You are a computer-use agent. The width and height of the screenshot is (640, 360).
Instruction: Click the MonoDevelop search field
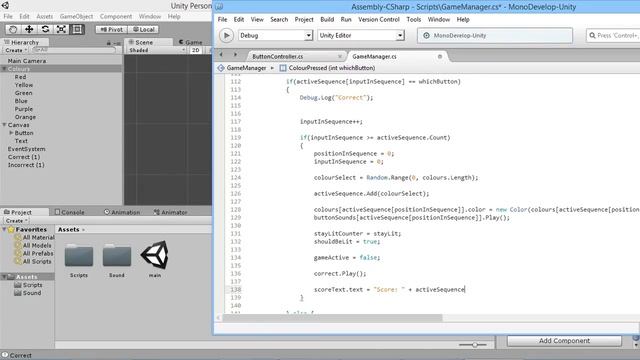[x=613, y=36]
